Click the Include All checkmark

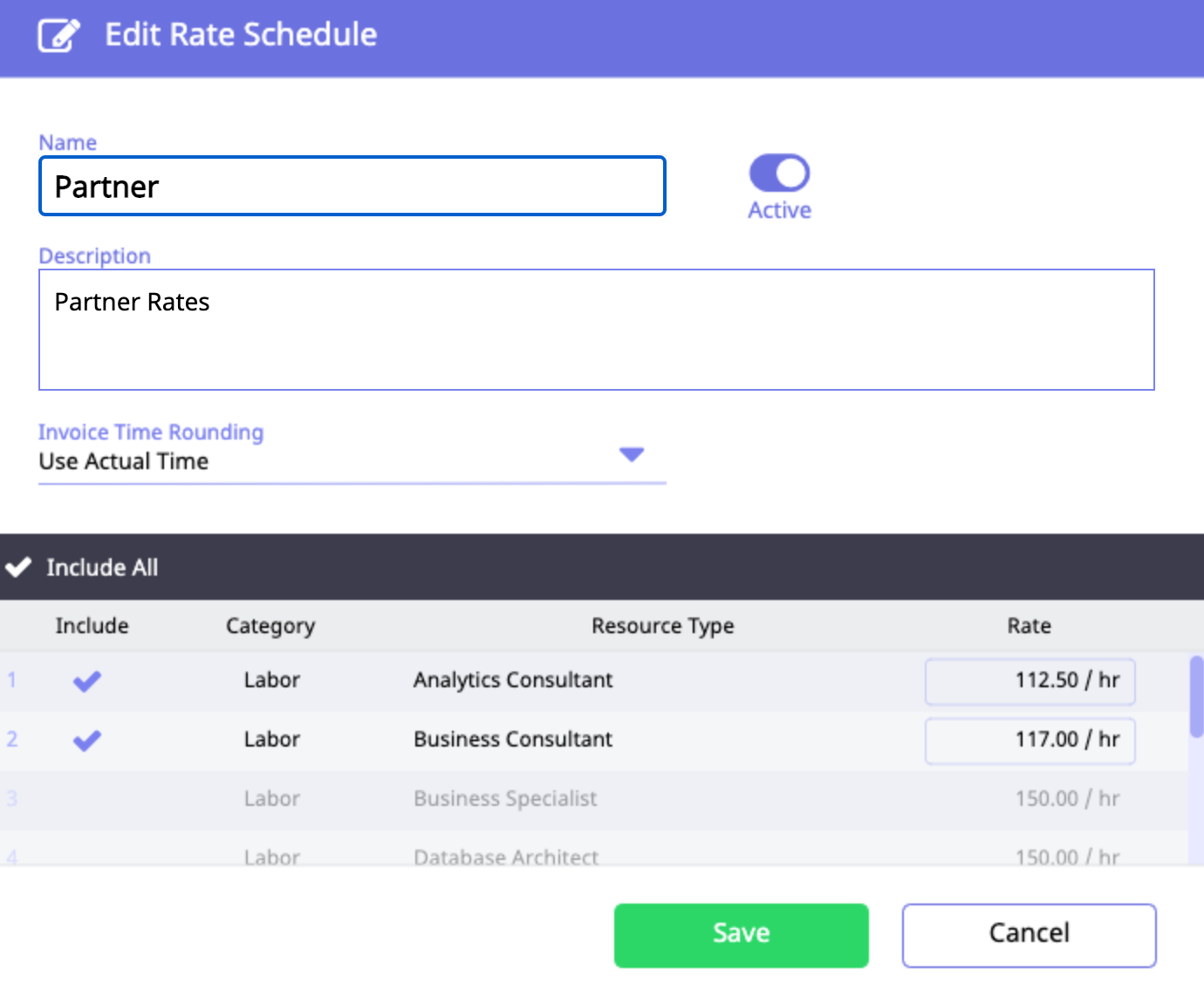pos(19,568)
